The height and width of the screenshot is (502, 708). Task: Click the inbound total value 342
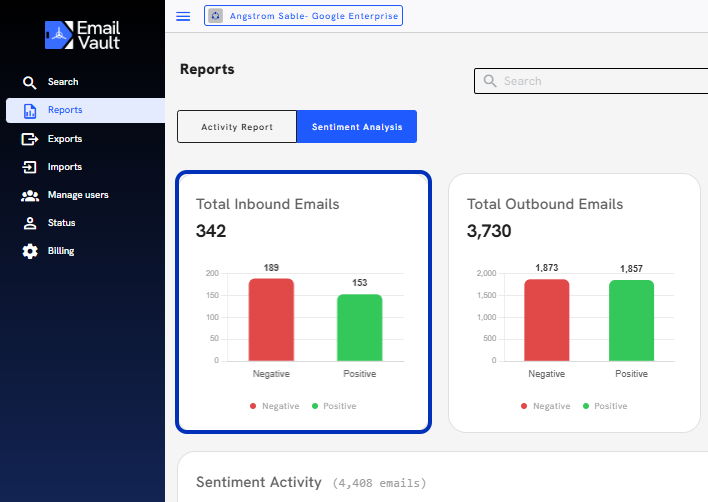211,231
